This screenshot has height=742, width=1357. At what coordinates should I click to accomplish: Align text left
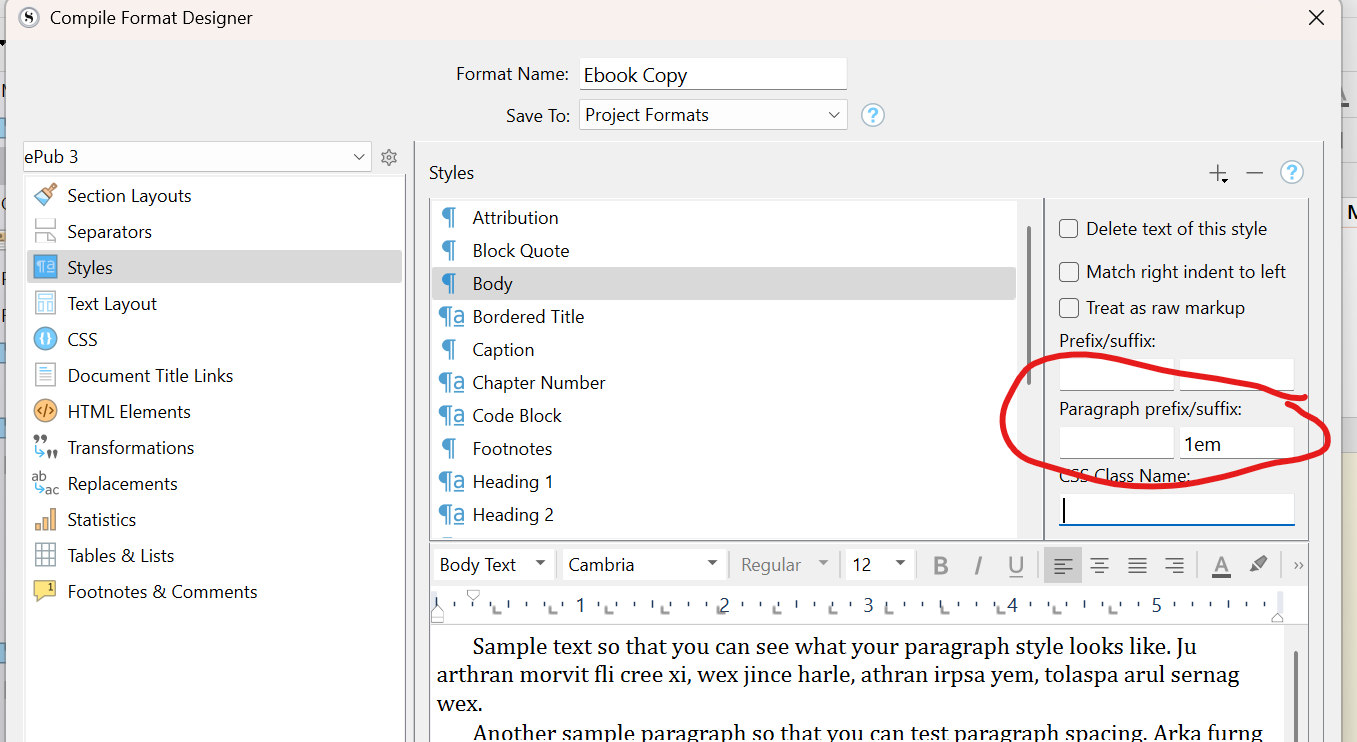coord(1063,565)
